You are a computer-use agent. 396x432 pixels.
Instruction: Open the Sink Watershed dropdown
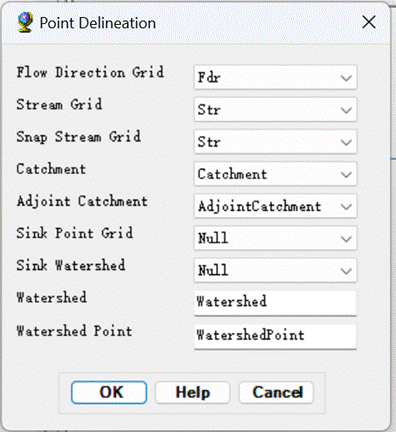[x=275, y=270]
